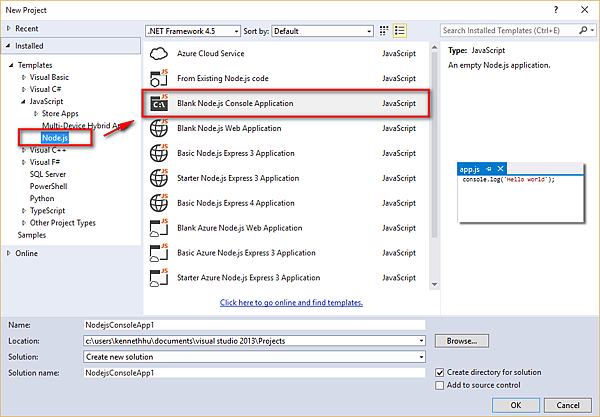This screenshot has width=600, height=417.
Task: Click the Starter Node.js Express 3 Application icon
Action: (x=159, y=178)
